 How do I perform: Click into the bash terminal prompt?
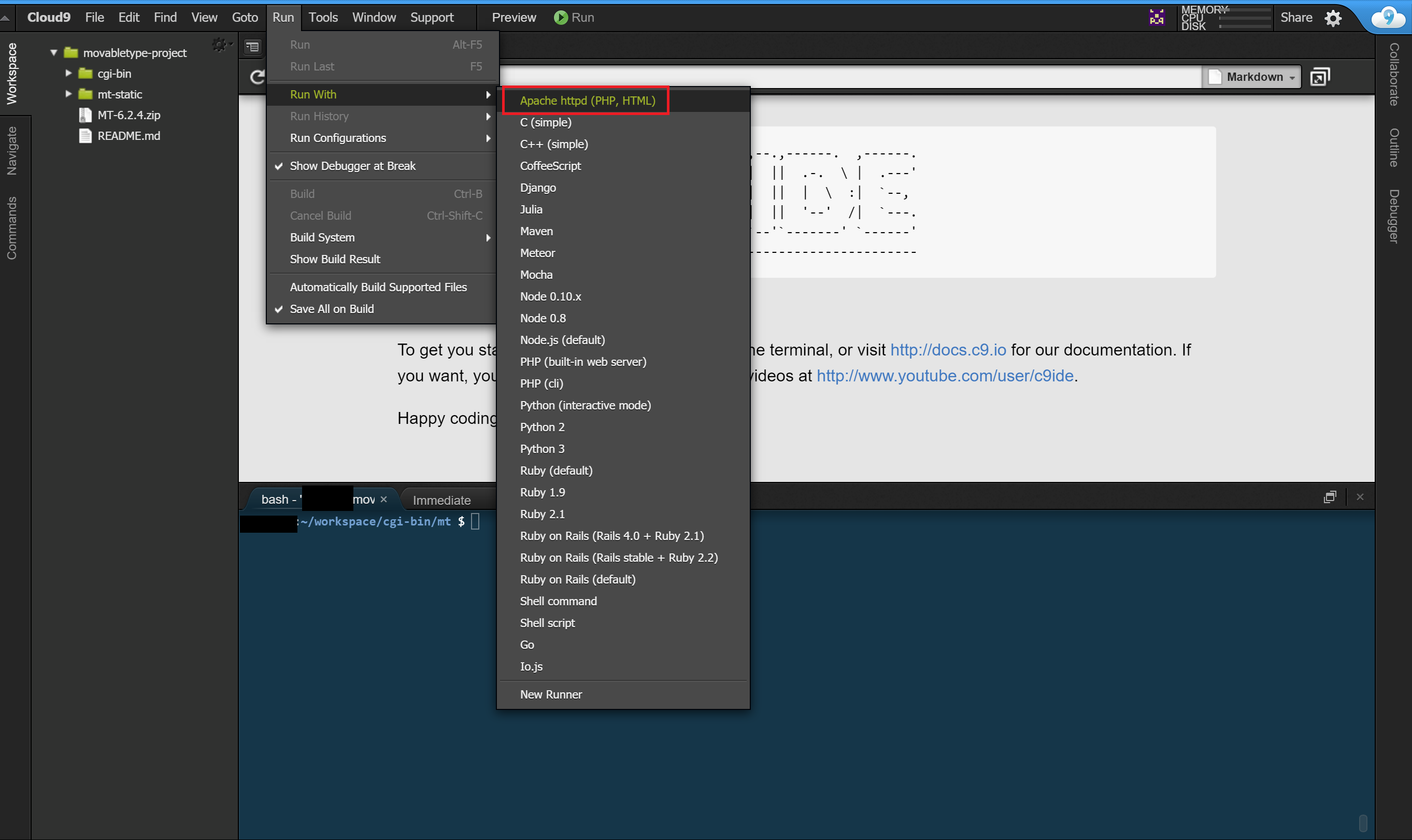[x=475, y=521]
